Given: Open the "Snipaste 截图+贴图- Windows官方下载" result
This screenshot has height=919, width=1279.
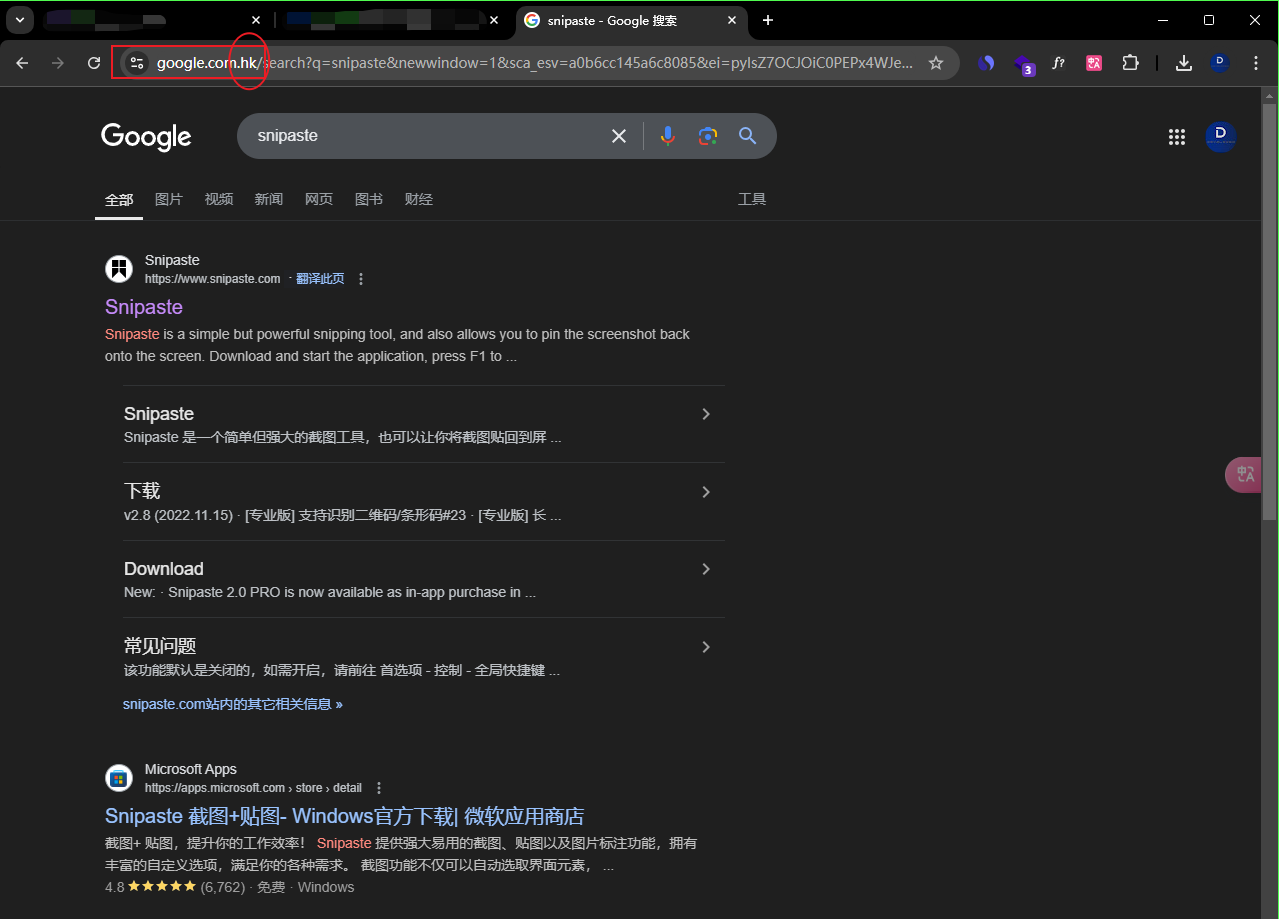Looking at the screenshot, I should (344, 816).
